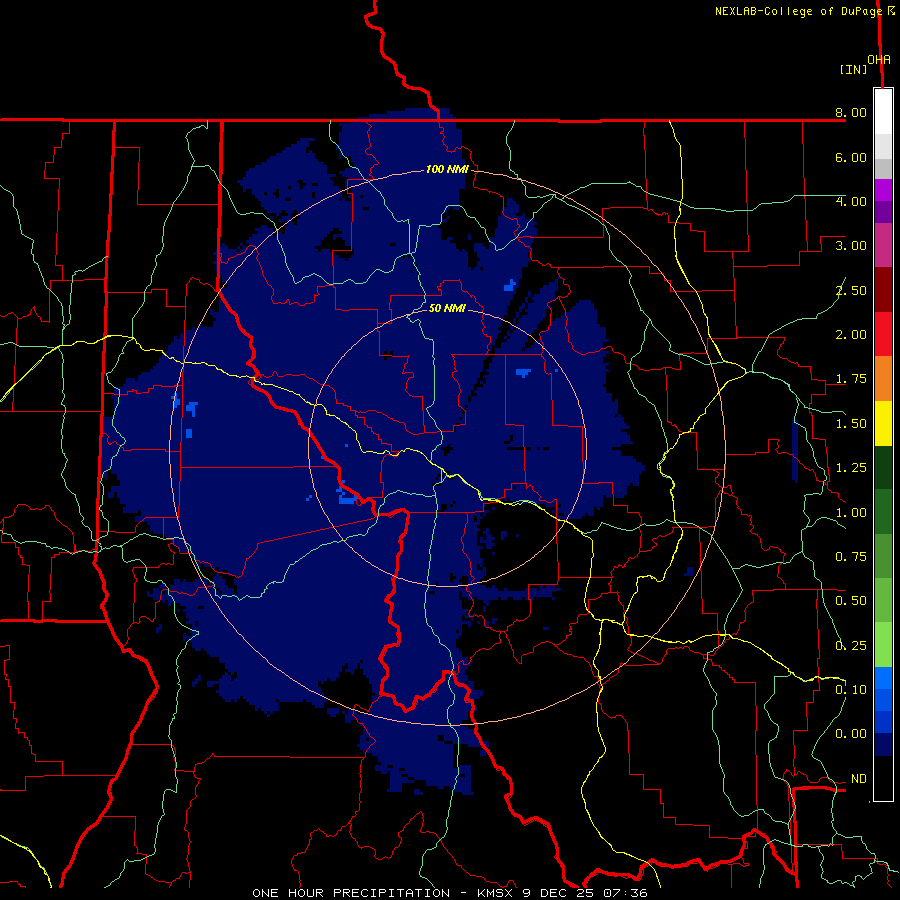Pick the black ND swatch in the legend
900x900 pixels.
(883, 778)
